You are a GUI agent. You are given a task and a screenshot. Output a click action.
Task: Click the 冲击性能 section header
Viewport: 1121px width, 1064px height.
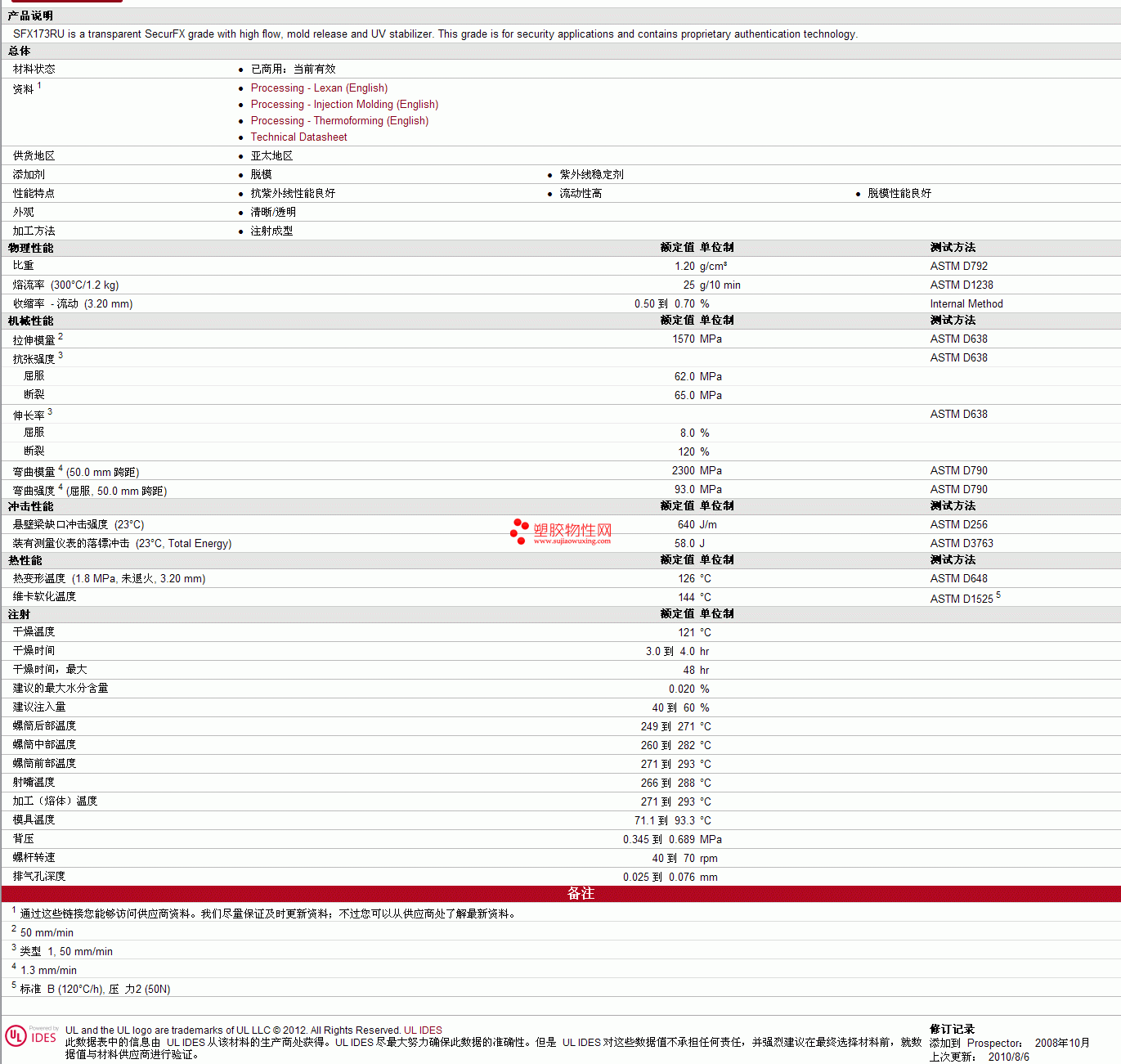pos(30,507)
